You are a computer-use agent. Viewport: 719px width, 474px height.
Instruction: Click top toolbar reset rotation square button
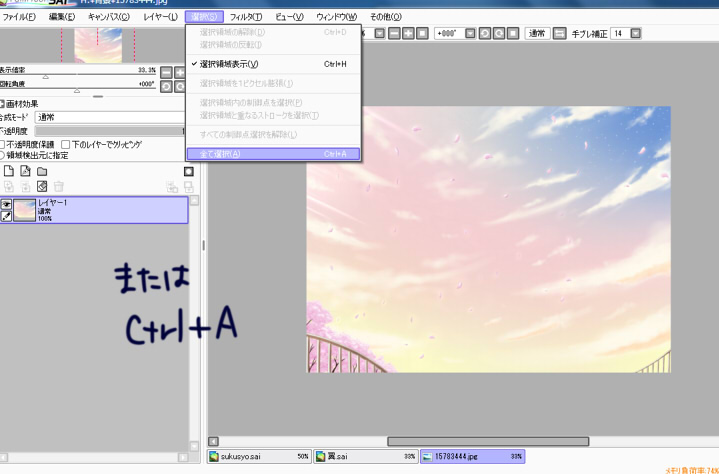[x=513, y=33]
